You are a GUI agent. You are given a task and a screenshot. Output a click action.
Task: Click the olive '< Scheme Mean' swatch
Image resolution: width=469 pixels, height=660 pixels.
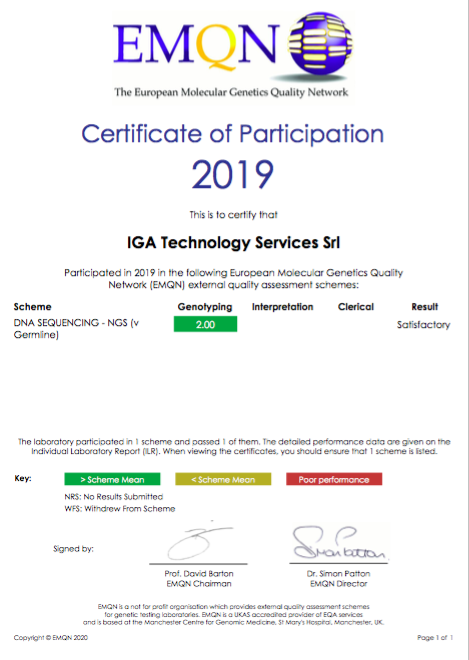coord(223,479)
